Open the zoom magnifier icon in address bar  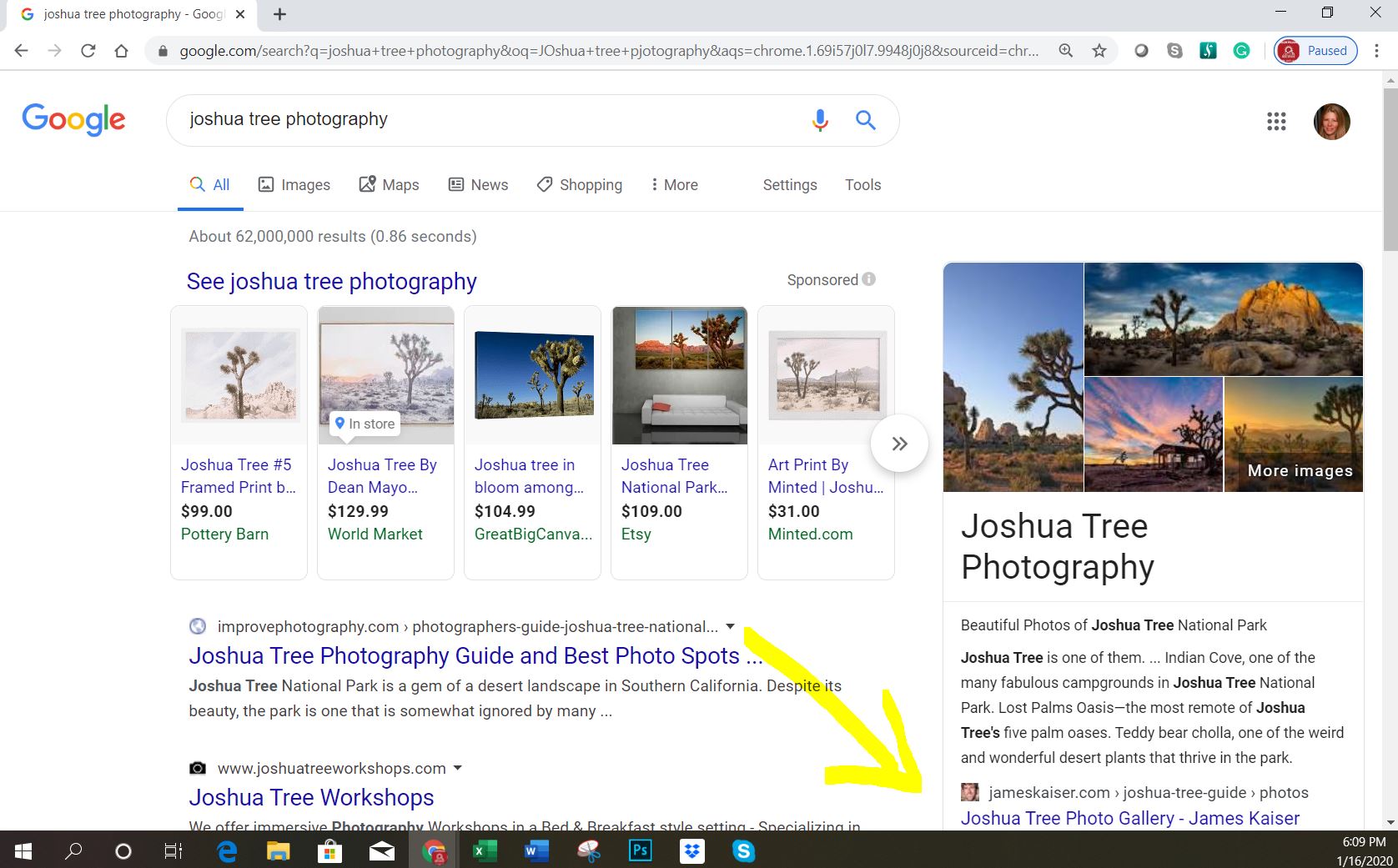pos(1066,51)
